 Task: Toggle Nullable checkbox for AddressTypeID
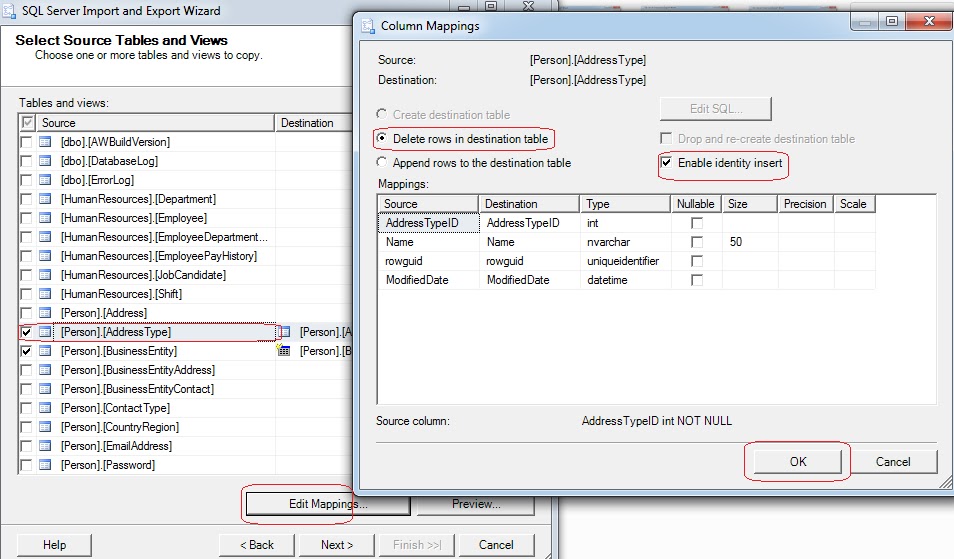[697, 223]
